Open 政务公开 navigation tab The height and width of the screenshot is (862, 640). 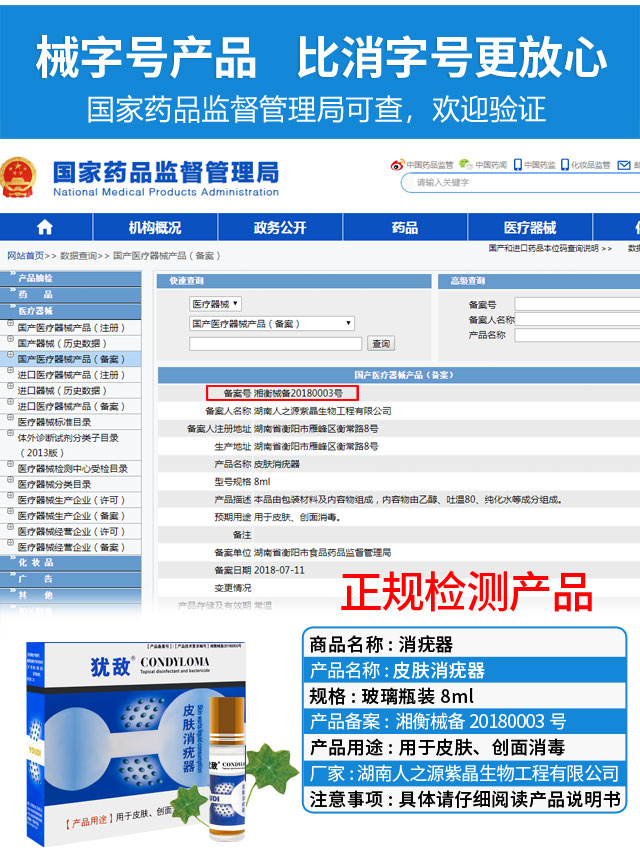tap(280, 228)
